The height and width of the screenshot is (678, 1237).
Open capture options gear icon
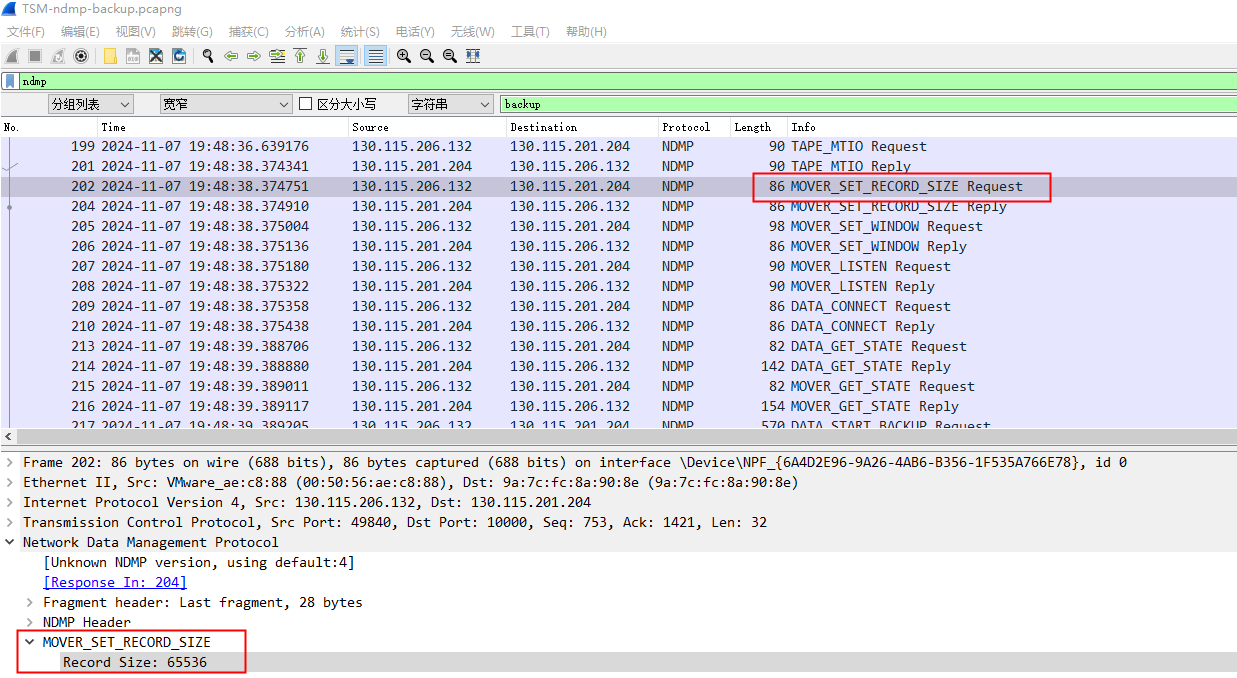(x=81, y=56)
